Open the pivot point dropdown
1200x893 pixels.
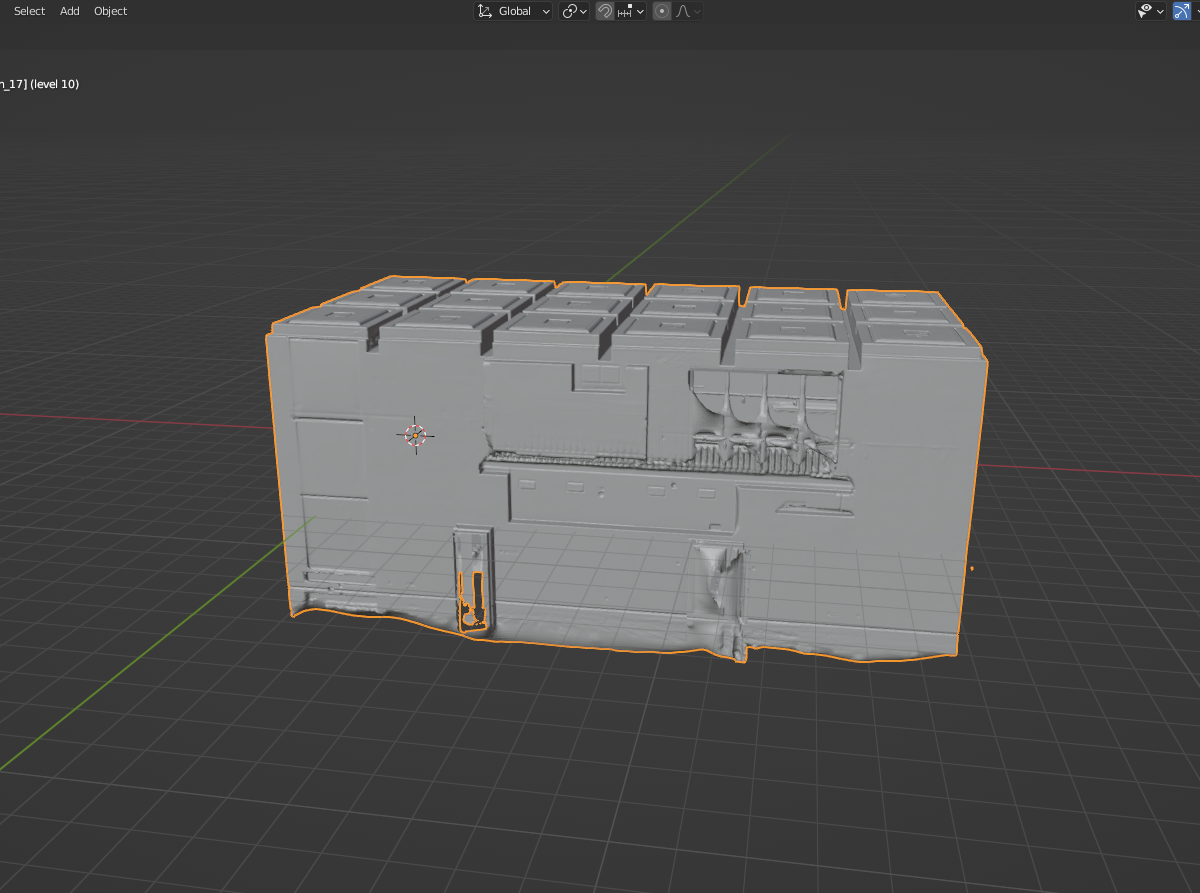pos(574,11)
